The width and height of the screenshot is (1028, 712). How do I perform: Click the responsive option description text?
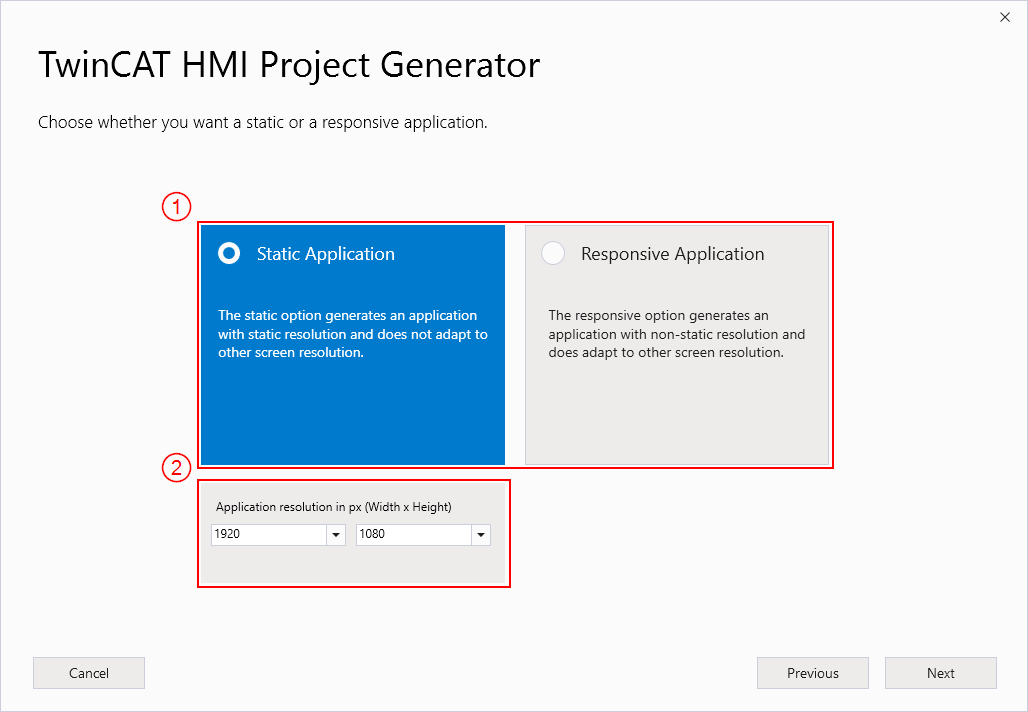[677, 334]
